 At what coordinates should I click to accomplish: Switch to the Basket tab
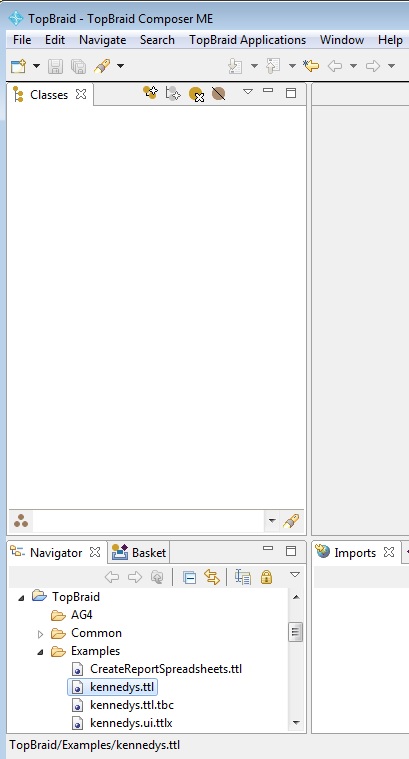tap(139, 552)
